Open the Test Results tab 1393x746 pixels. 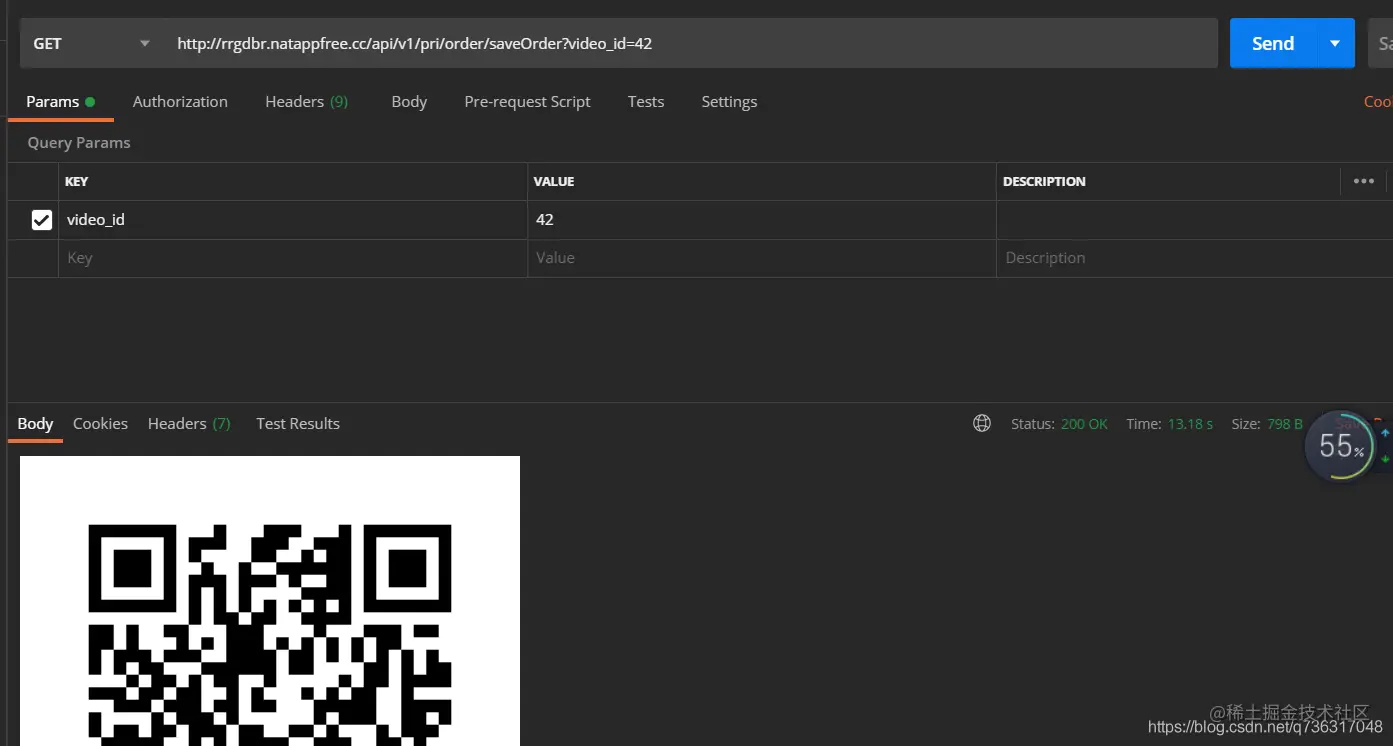click(298, 424)
